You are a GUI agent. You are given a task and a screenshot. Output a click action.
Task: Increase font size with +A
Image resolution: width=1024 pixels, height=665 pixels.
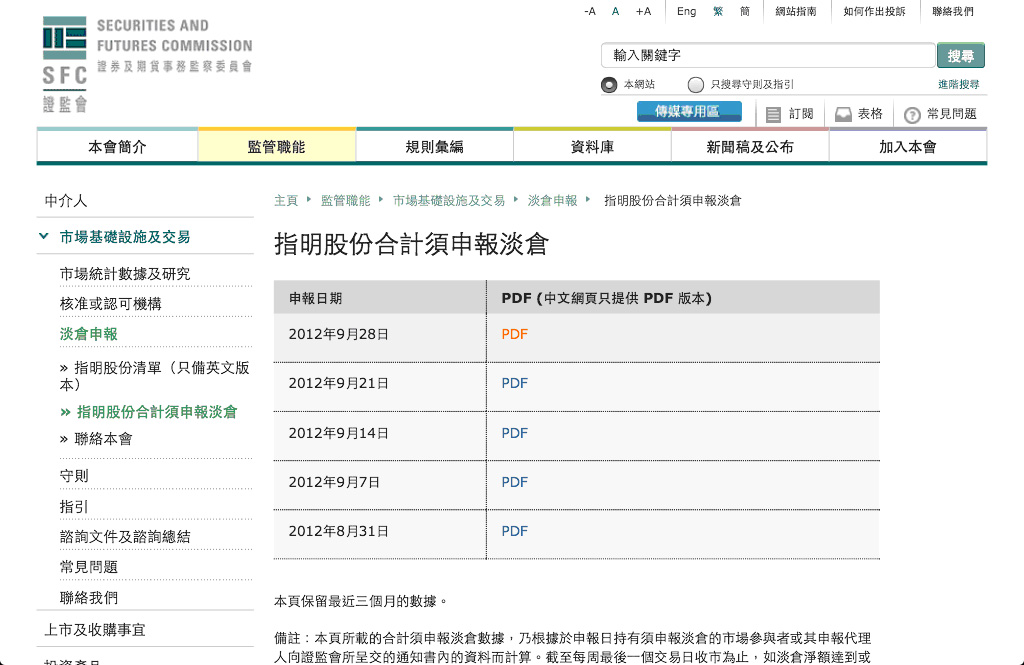pos(643,11)
